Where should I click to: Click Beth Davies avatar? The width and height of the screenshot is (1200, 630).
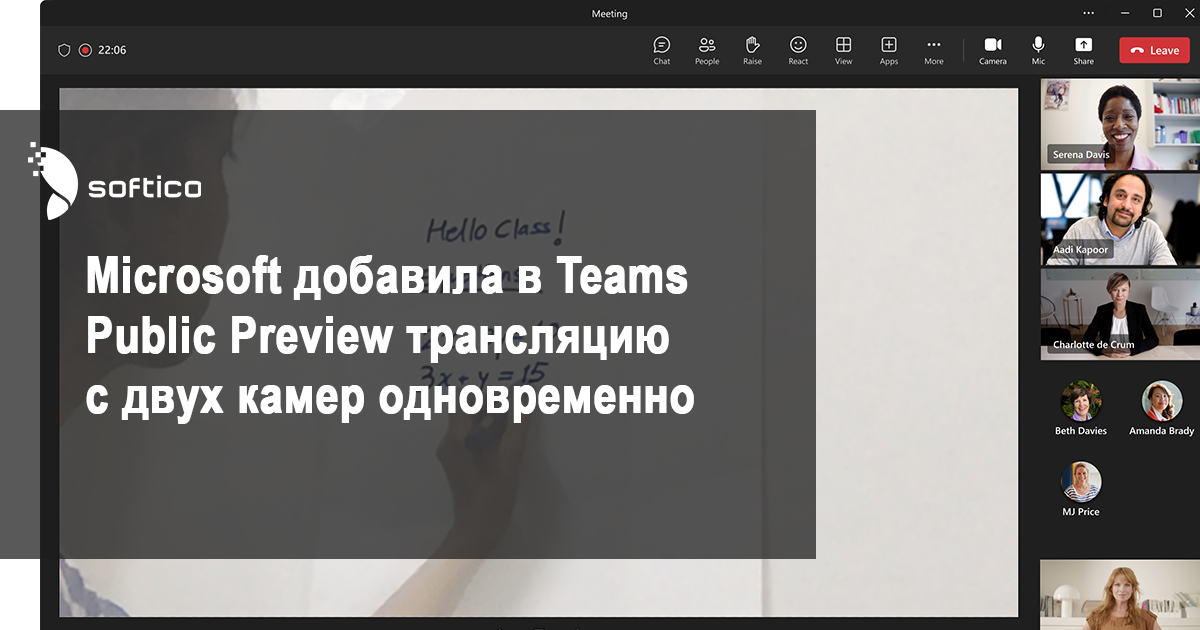(x=1081, y=401)
